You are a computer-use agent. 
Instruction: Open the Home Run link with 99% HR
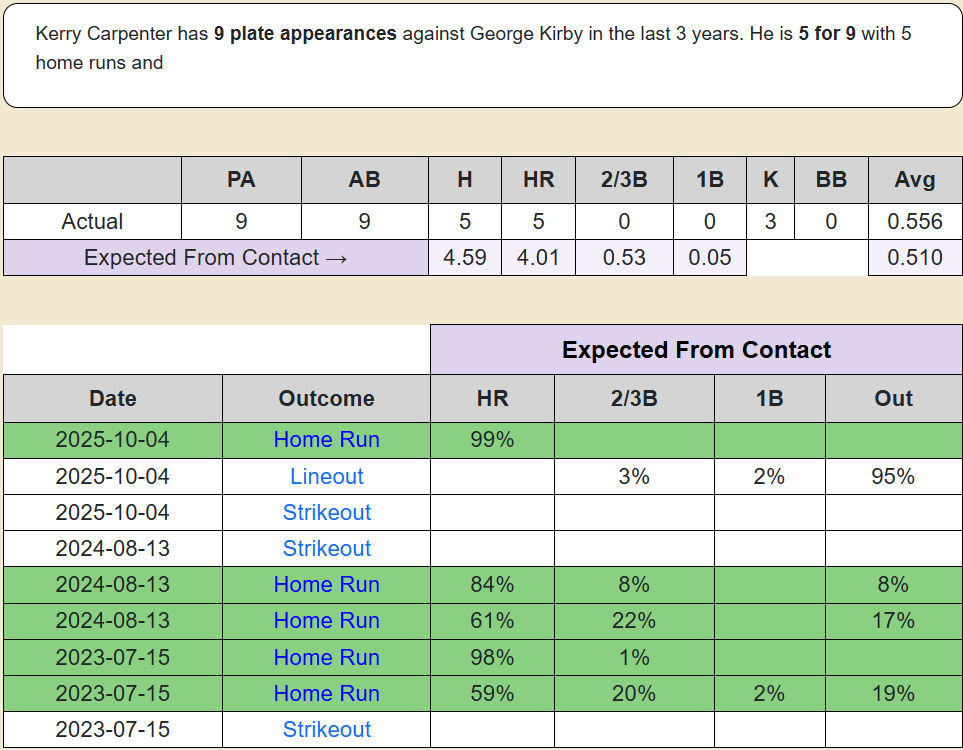coord(326,440)
